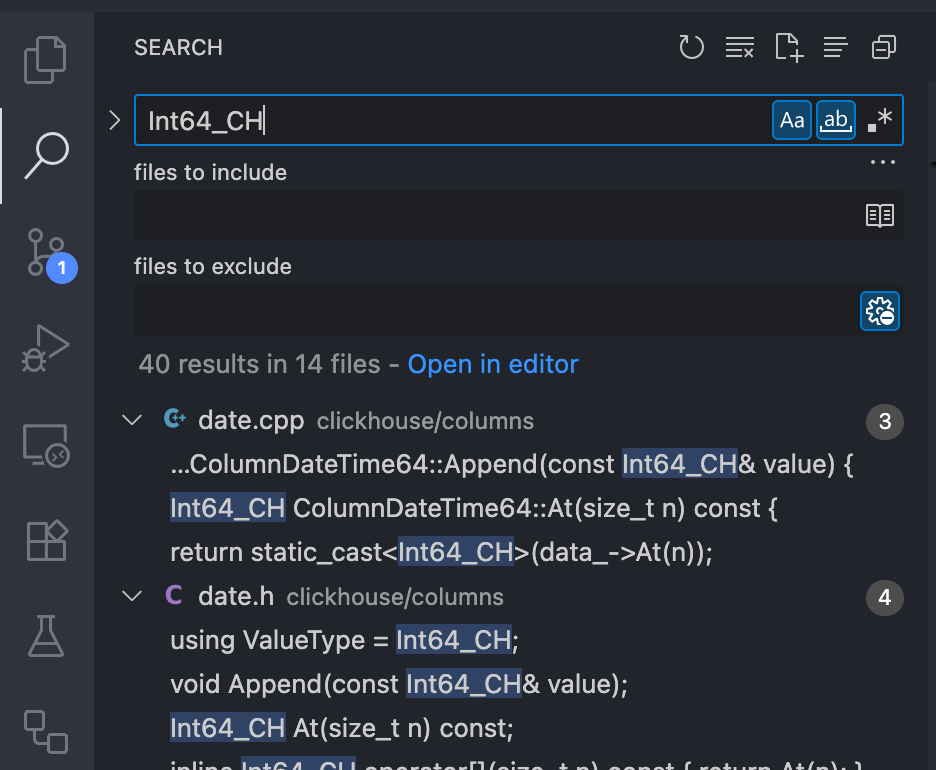Refresh the search results
Image resolution: width=936 pixels, height=770 pixels.
click(691, 47)
